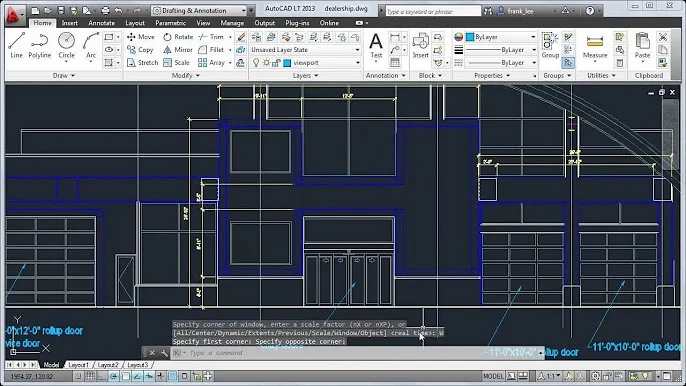
Task: Toggle Grid Display in status bar
Action: (90, 376)
